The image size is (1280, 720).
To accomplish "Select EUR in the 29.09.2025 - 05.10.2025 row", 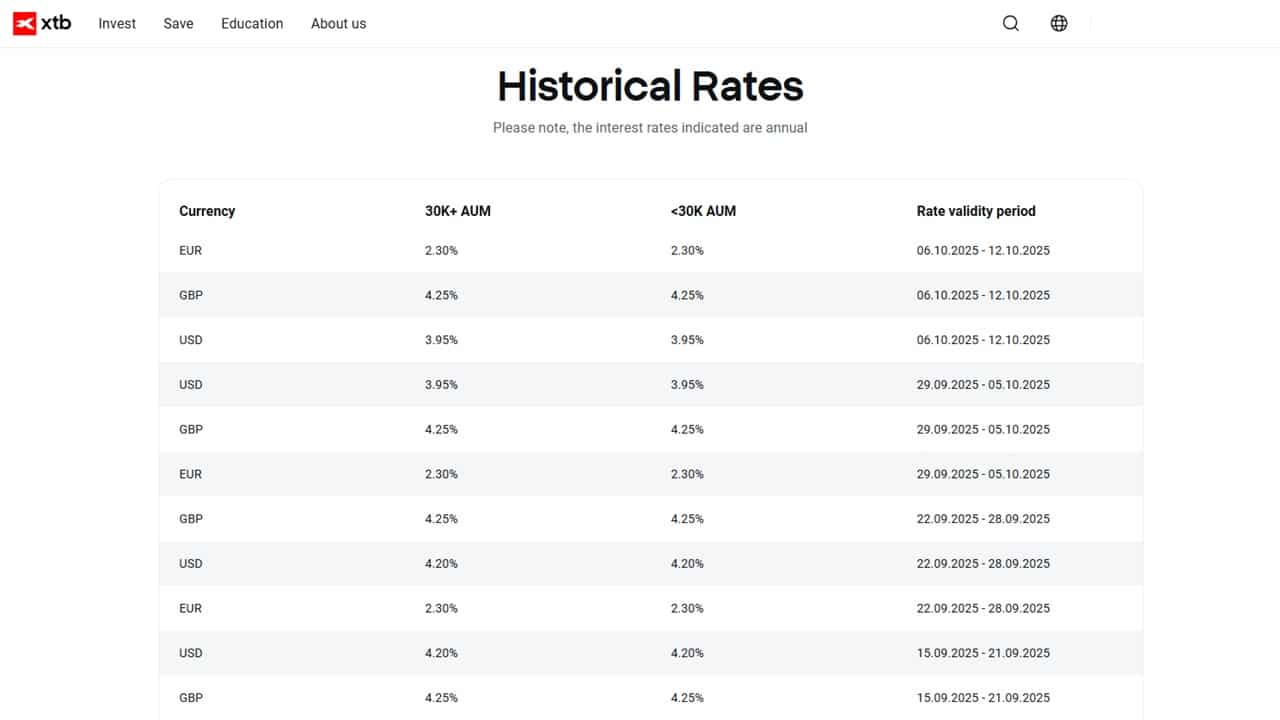I will tap(190, 474).
